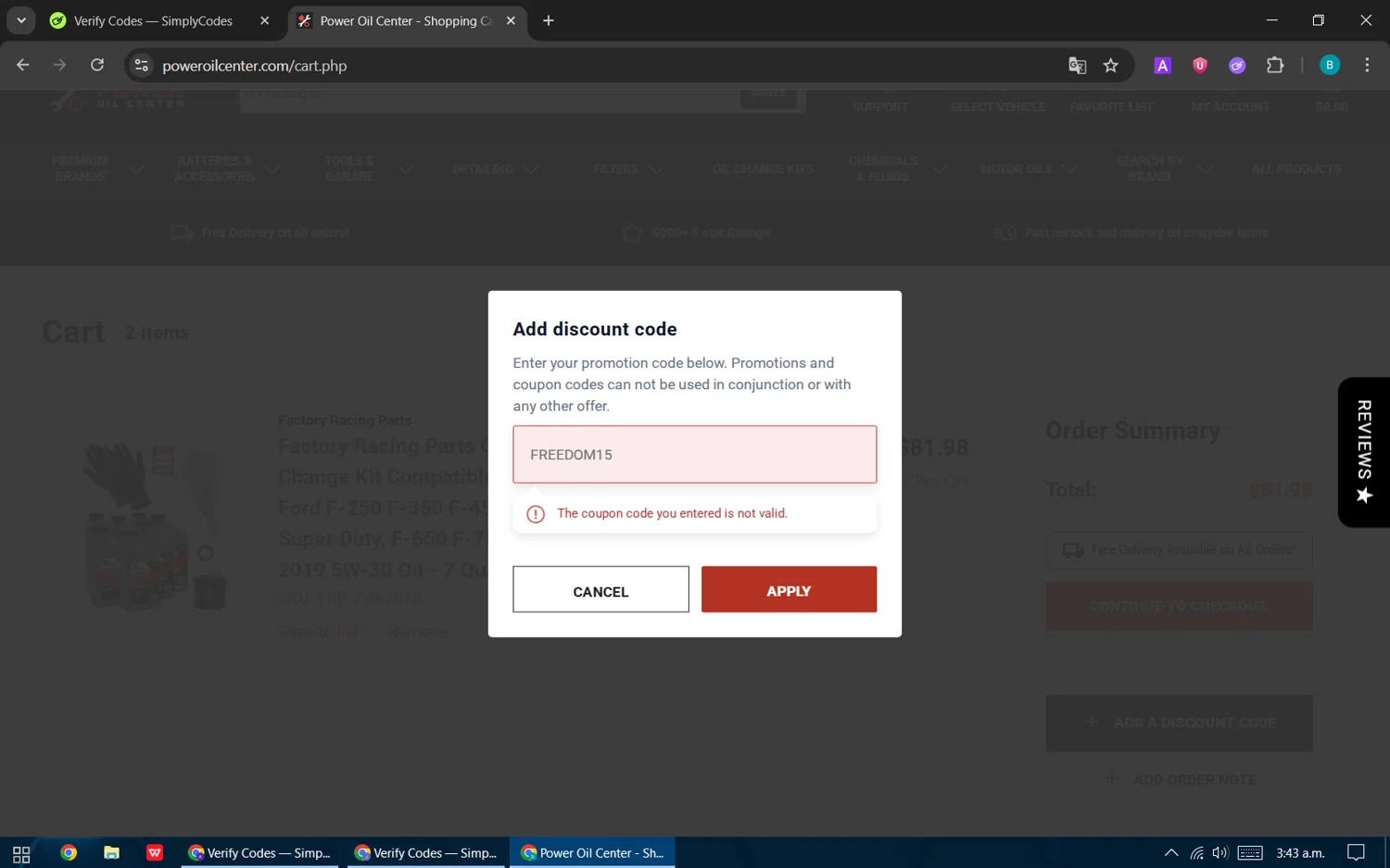Open the WPS Office taskbar icon
This screenshot has width=1390, height=868.
155,853
